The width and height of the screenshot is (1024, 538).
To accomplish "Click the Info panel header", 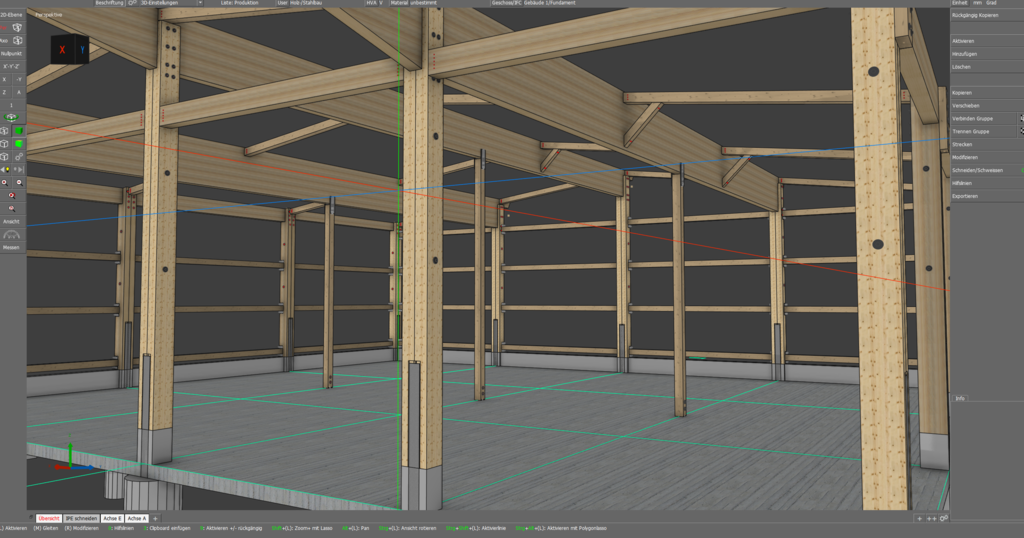I will [960, 398].
